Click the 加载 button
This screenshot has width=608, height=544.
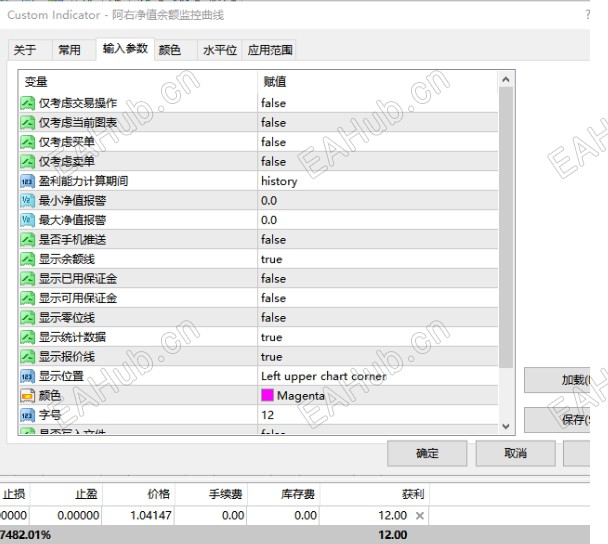[557, 380]
